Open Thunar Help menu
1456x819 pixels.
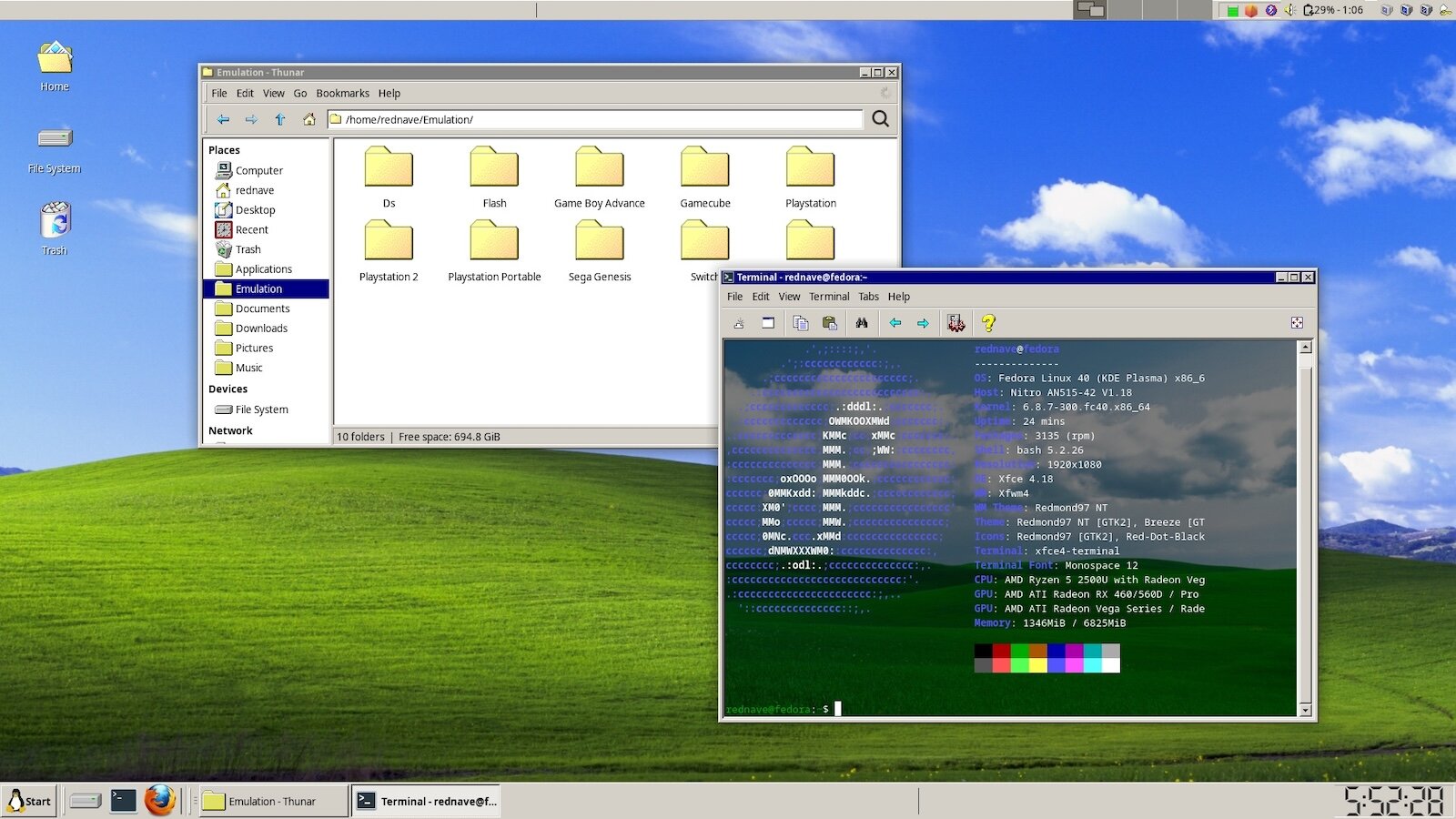(389, 93)
